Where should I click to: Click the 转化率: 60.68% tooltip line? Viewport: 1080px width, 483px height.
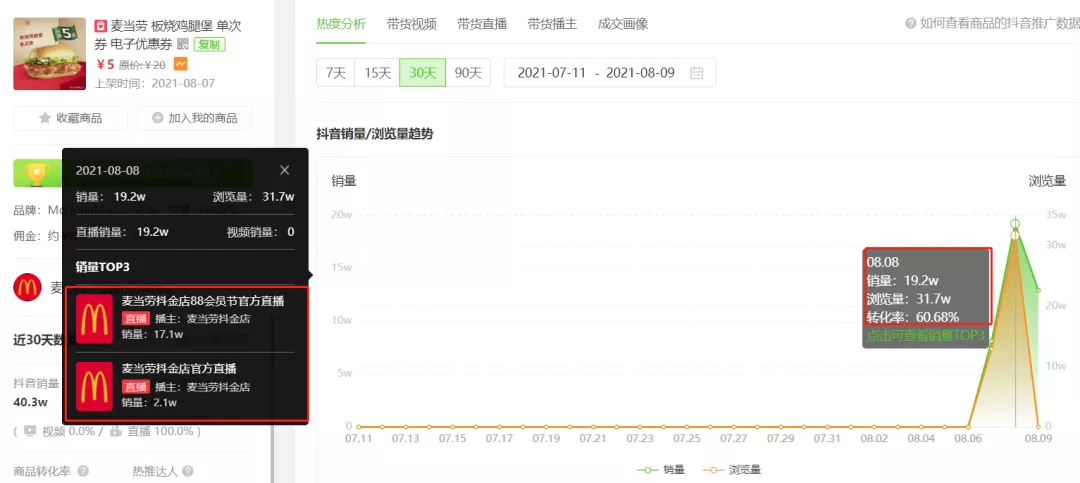913,317
